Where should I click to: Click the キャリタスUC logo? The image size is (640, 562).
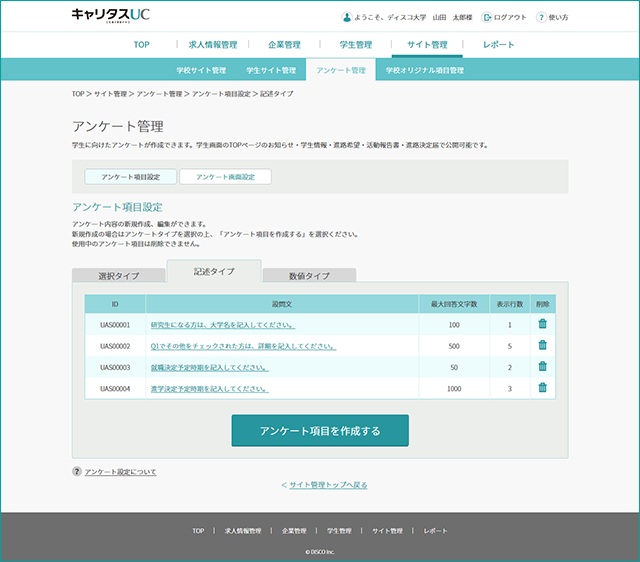[111, 15]
